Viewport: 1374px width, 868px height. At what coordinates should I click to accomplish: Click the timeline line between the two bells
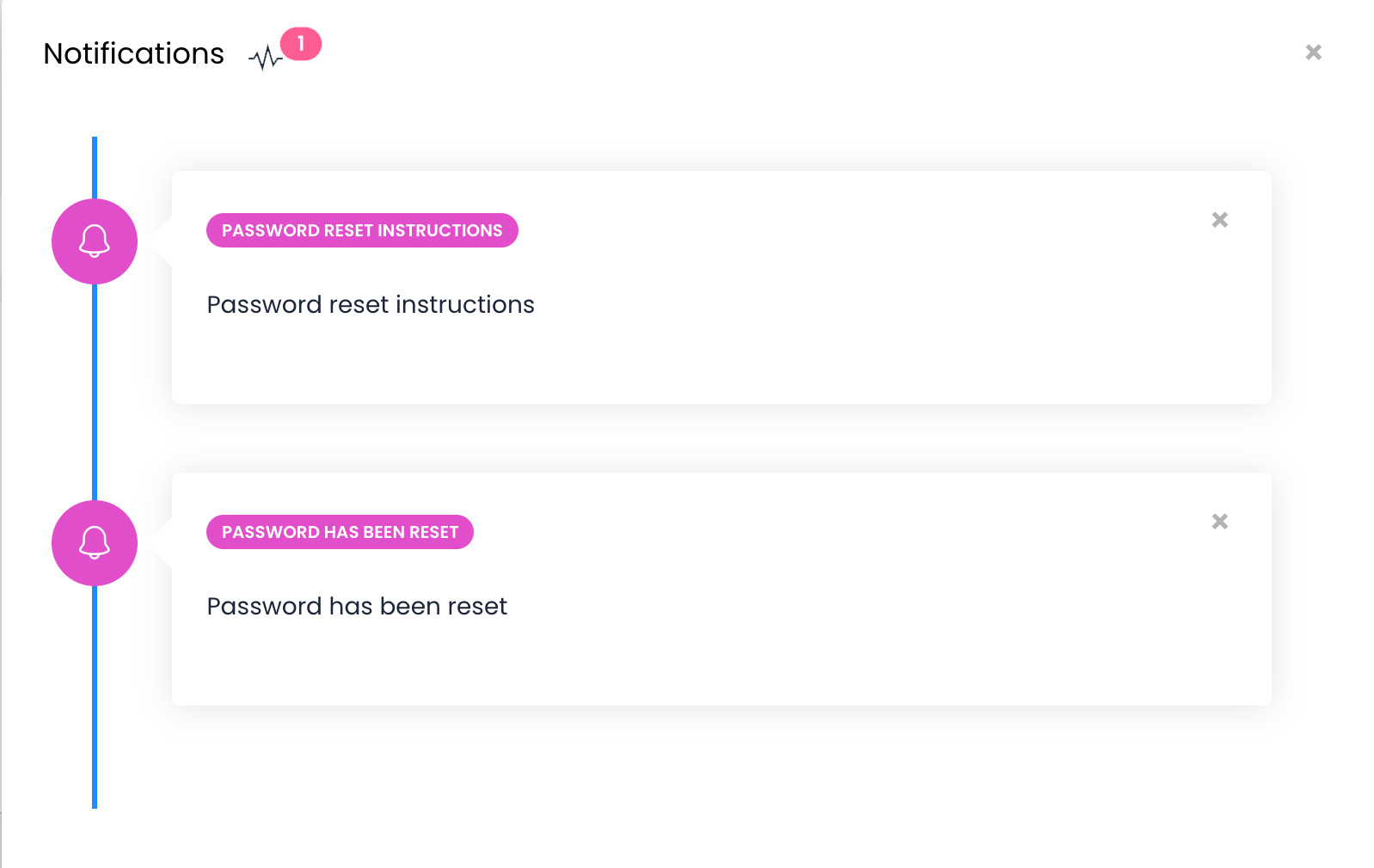95,391
